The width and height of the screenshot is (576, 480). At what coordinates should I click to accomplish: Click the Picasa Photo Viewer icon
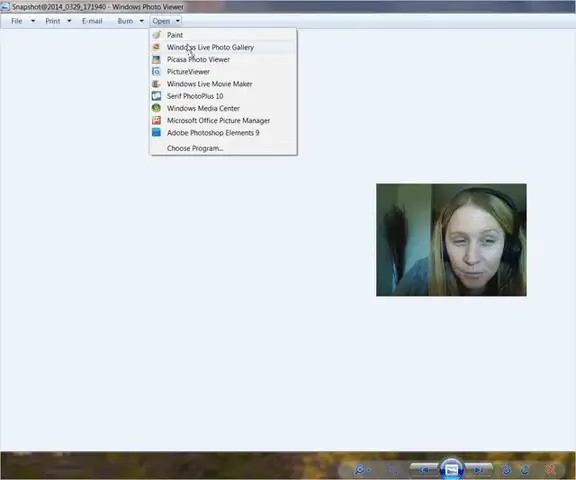(x=156, y=59)
